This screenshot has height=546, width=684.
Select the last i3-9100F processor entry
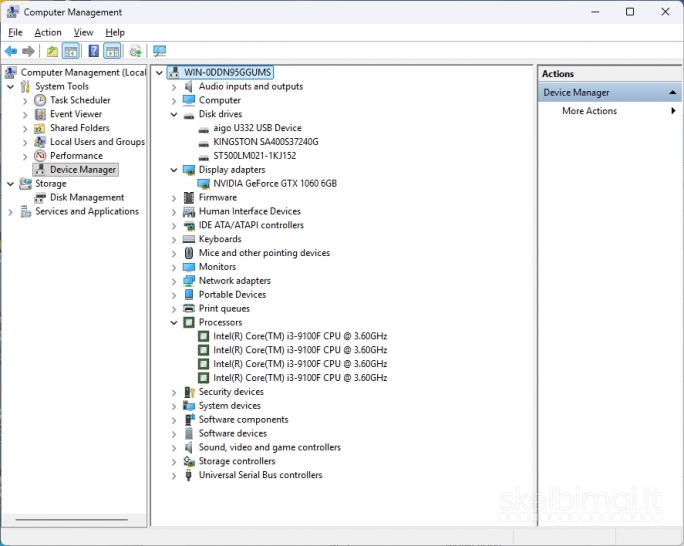pos(300,378)
